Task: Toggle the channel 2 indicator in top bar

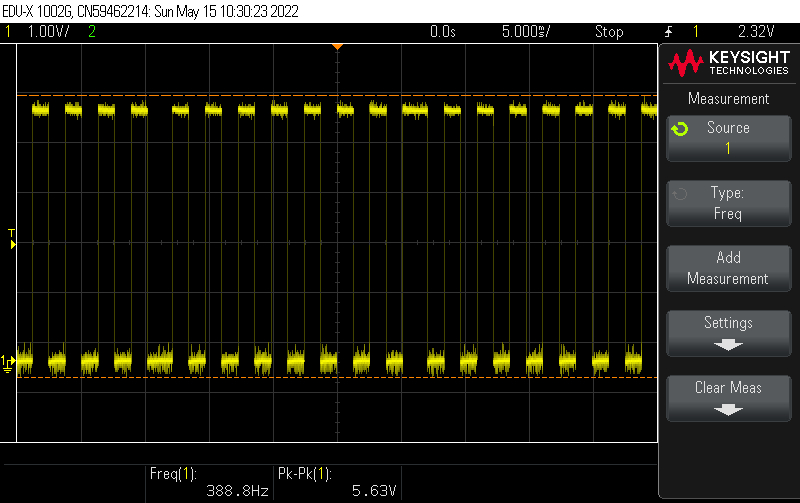Action: click(x=92, y=32)
